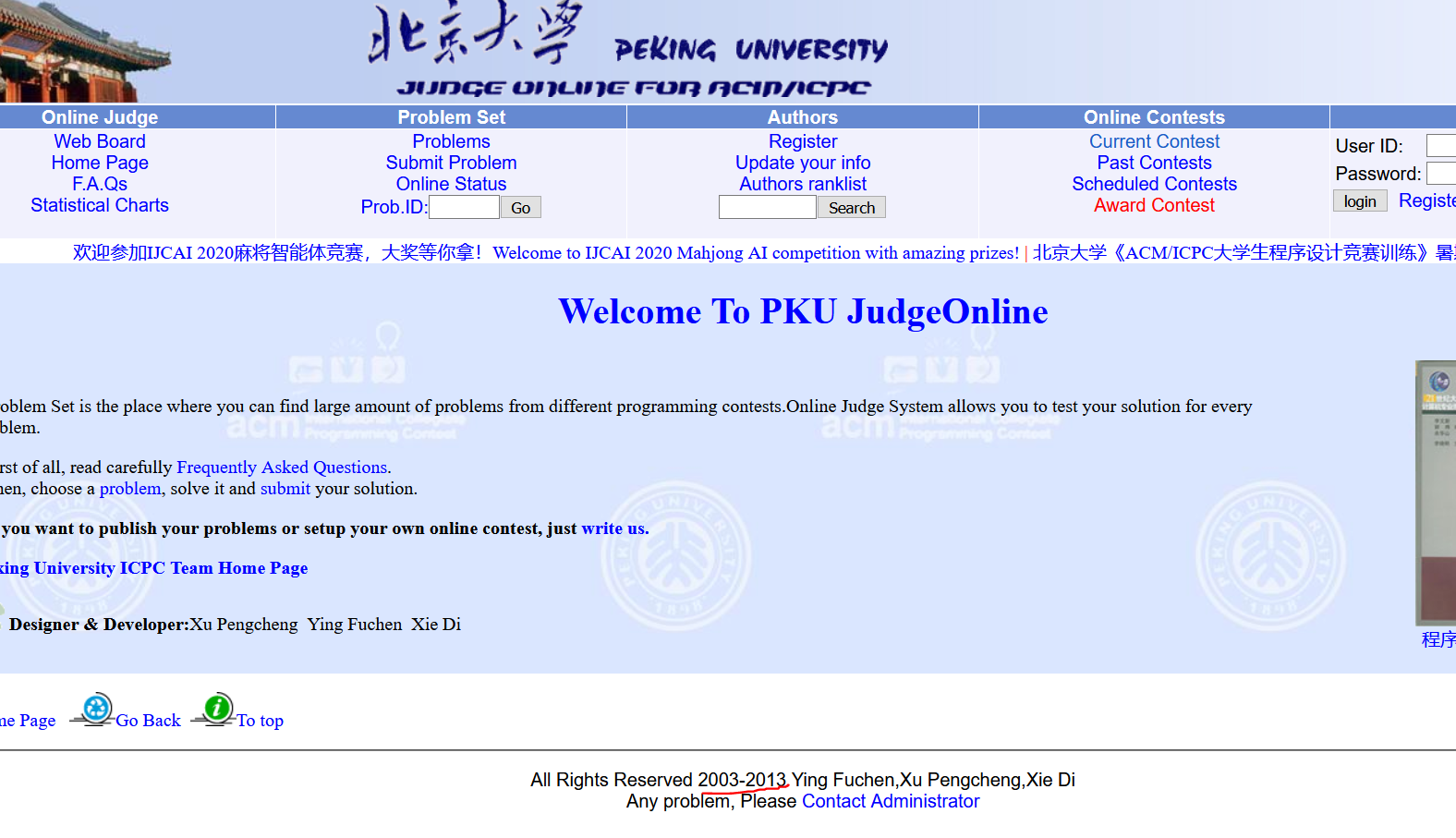Focus the User ID field

[x=1441, y=146]
